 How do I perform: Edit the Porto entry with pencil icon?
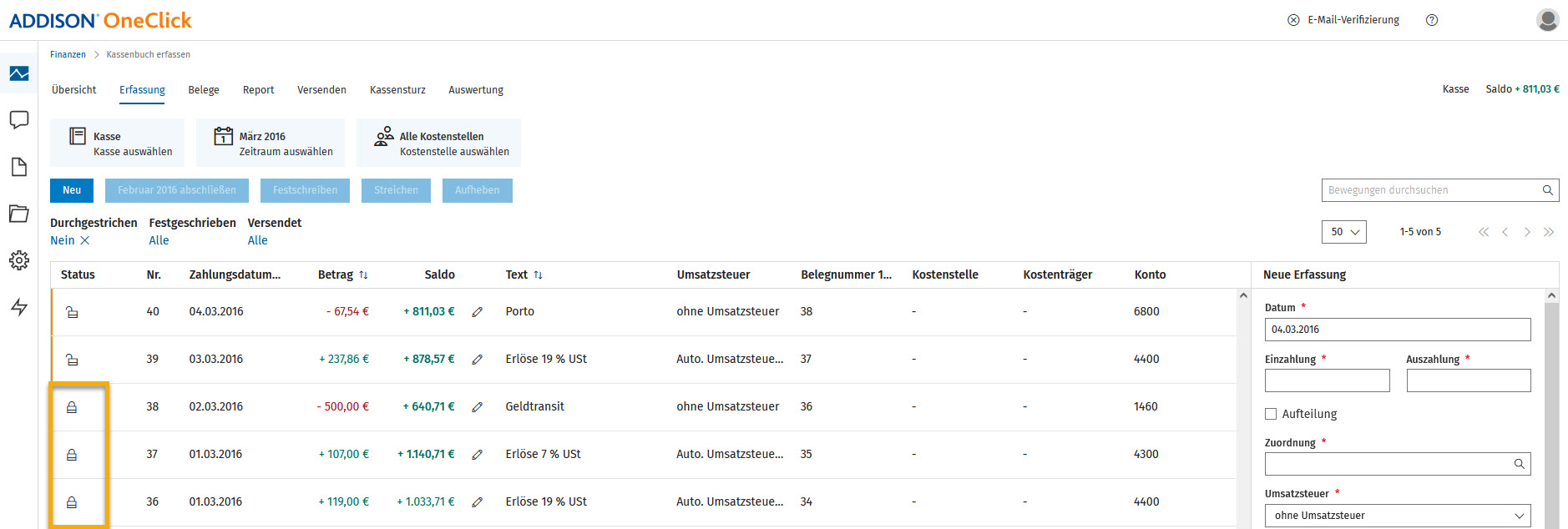(x=478, y=312)
